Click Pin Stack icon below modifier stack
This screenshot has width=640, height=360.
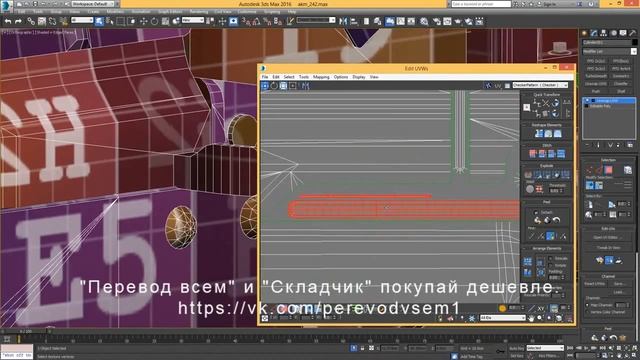click(588, 145)
